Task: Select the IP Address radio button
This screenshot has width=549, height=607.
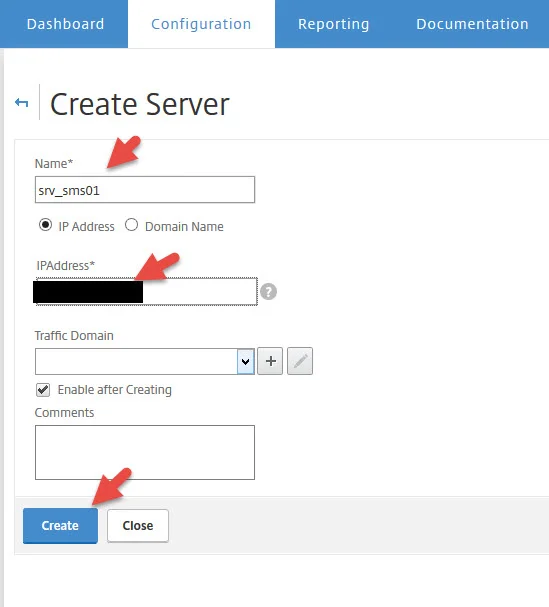Action: tap(45, 225)
